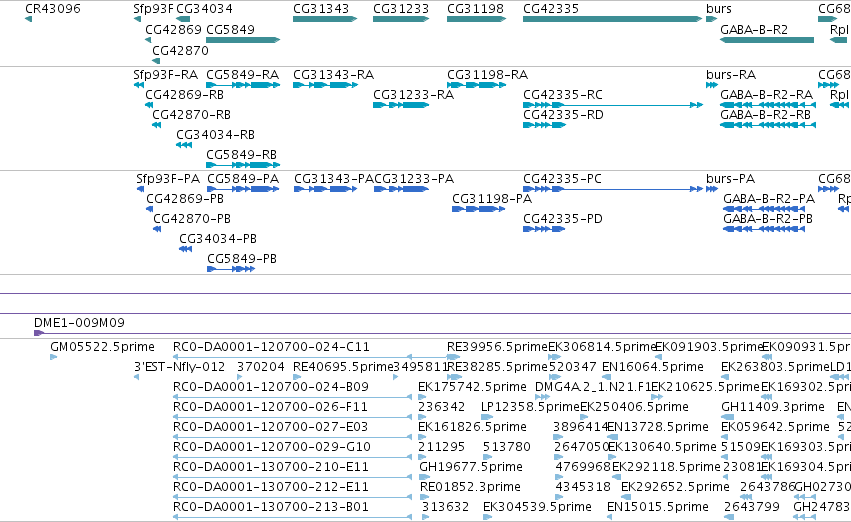This screenshot has width=851, height=522.
Task: Select the CG34034-PB protein label
Action: click(x=218, y=239)
